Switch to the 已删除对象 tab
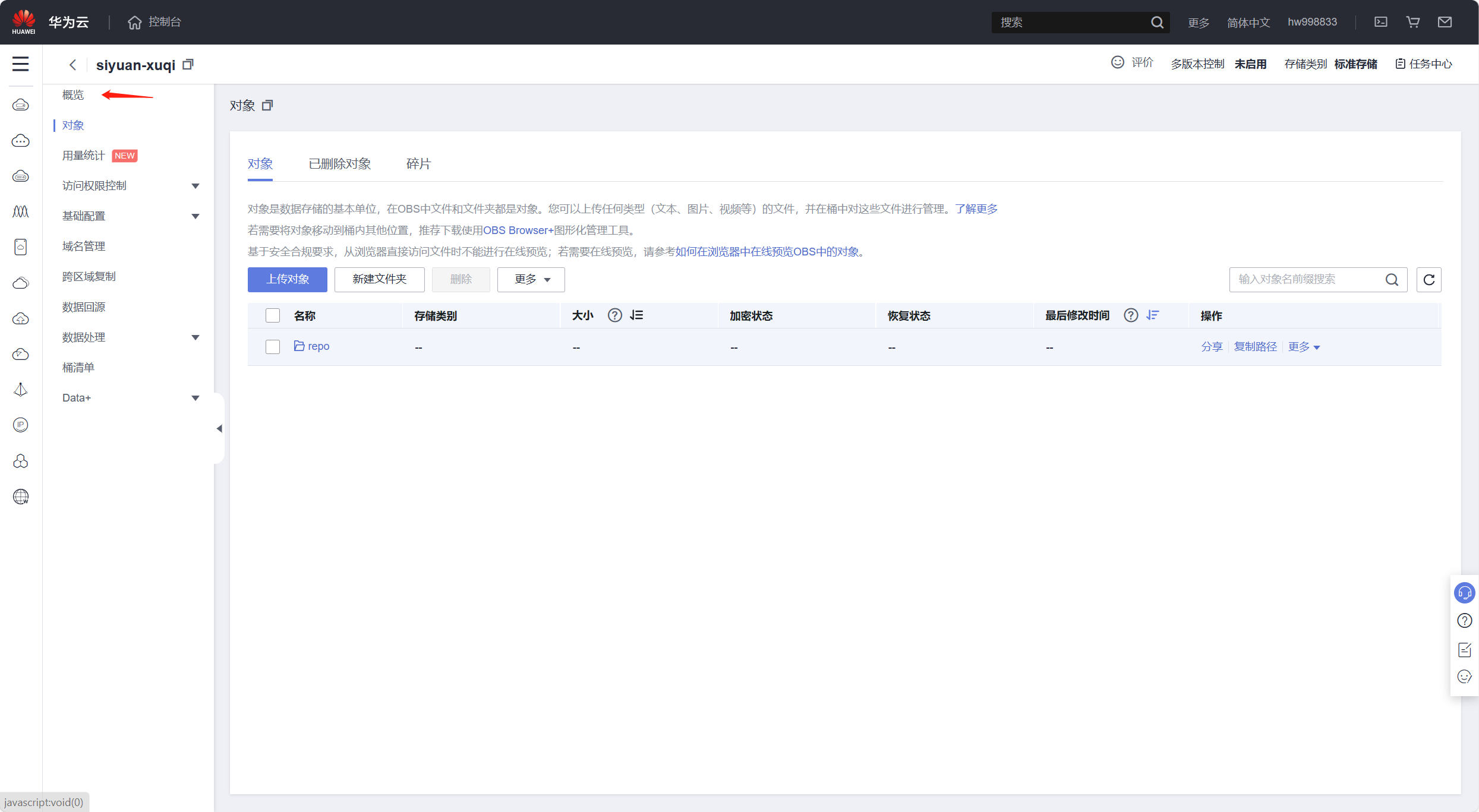This screenshot has height=812, width=1479. [339, 164]
